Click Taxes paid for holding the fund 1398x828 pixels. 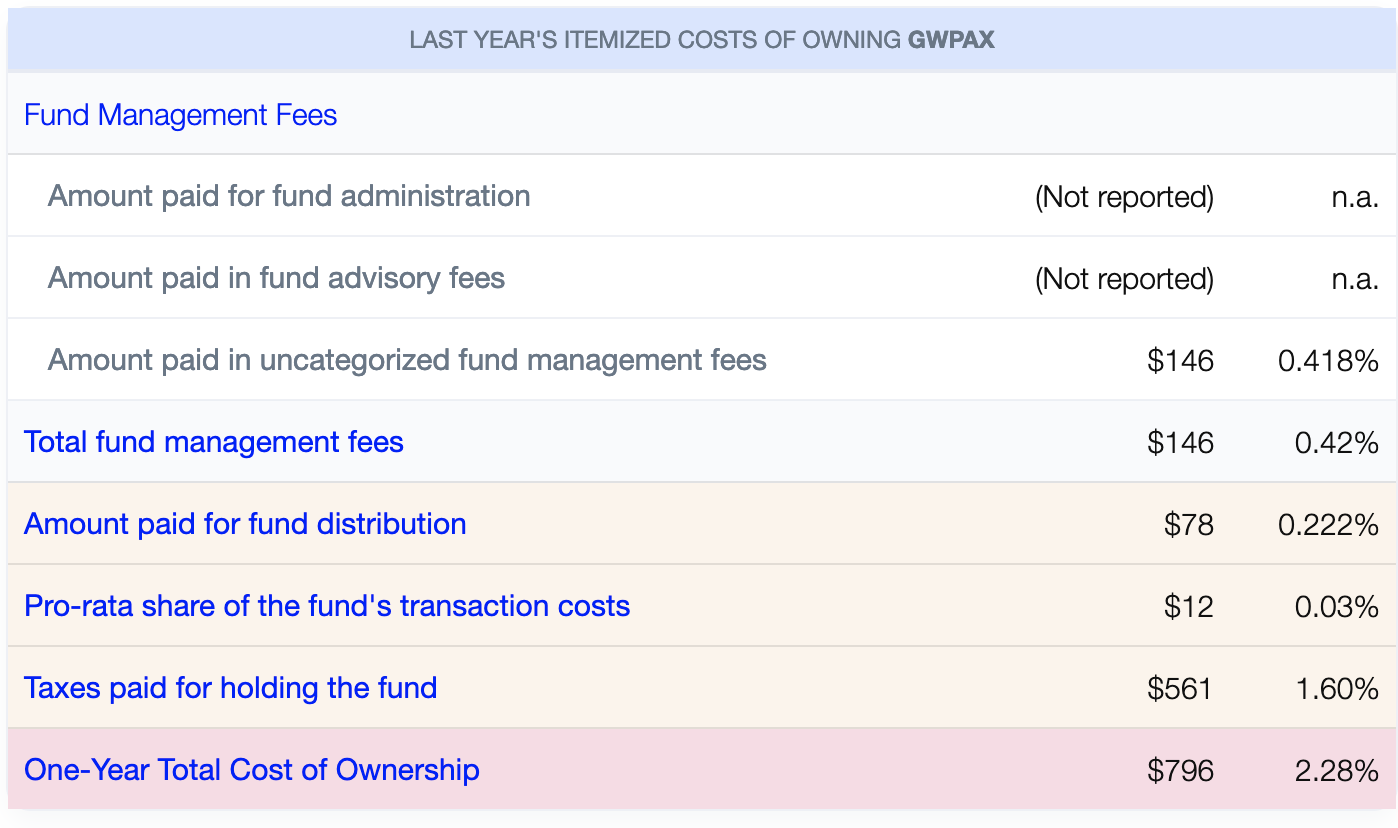[x=231, y=688]
